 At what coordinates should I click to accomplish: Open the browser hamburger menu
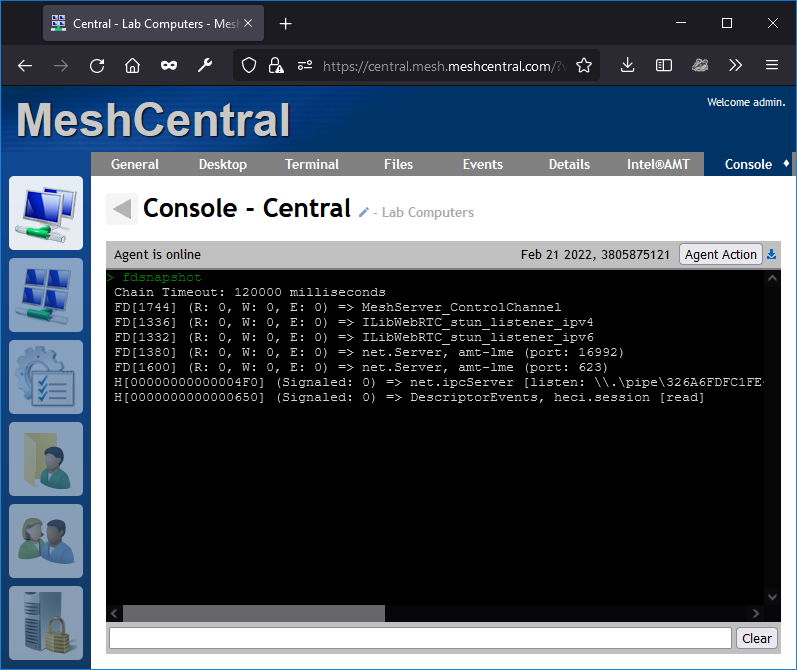(772, 66)
